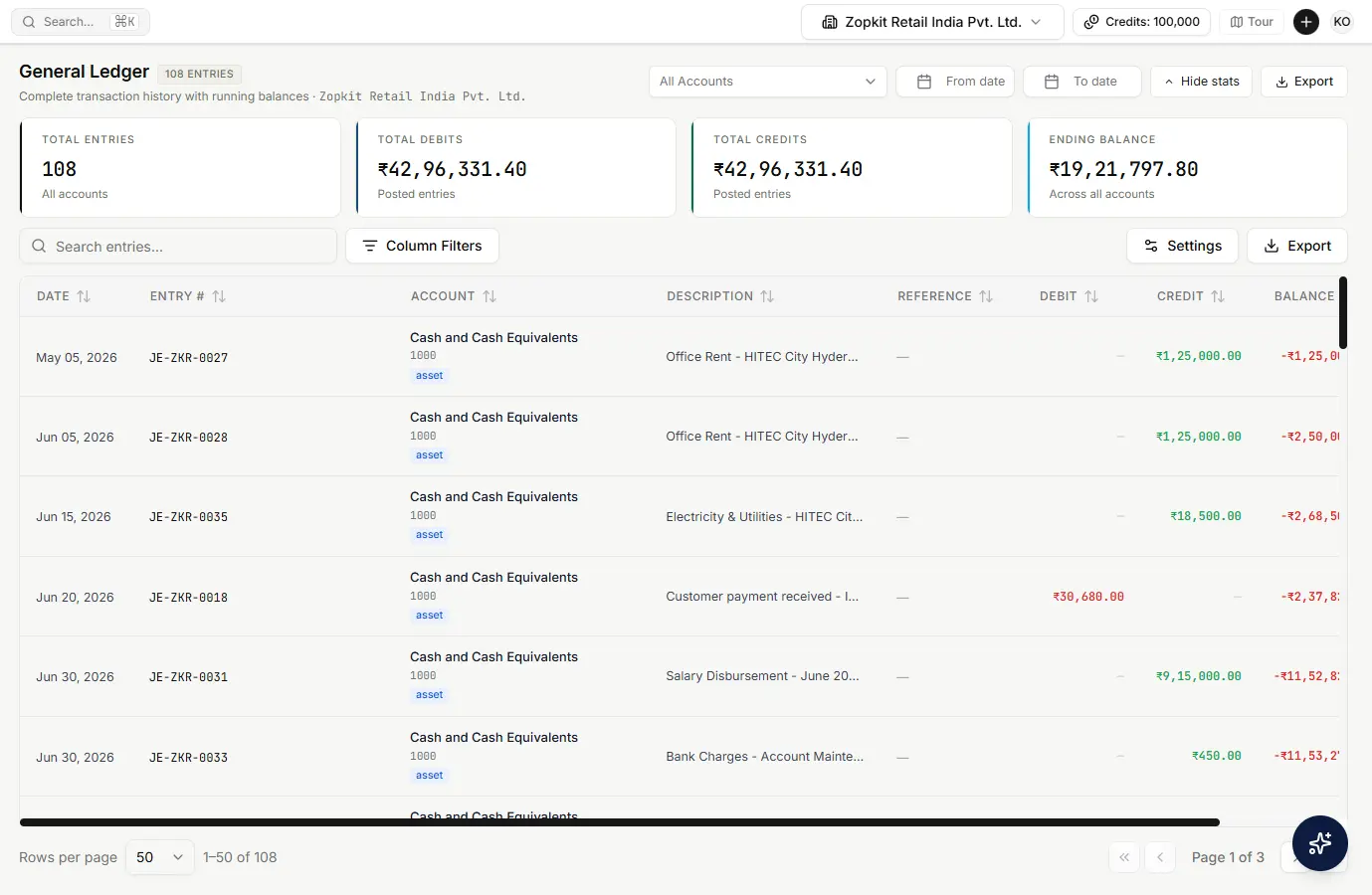Click the May 05, 2026 date cell
Image resolution: width=1372 pixels, height=895 pixels.
click(77, 358)
